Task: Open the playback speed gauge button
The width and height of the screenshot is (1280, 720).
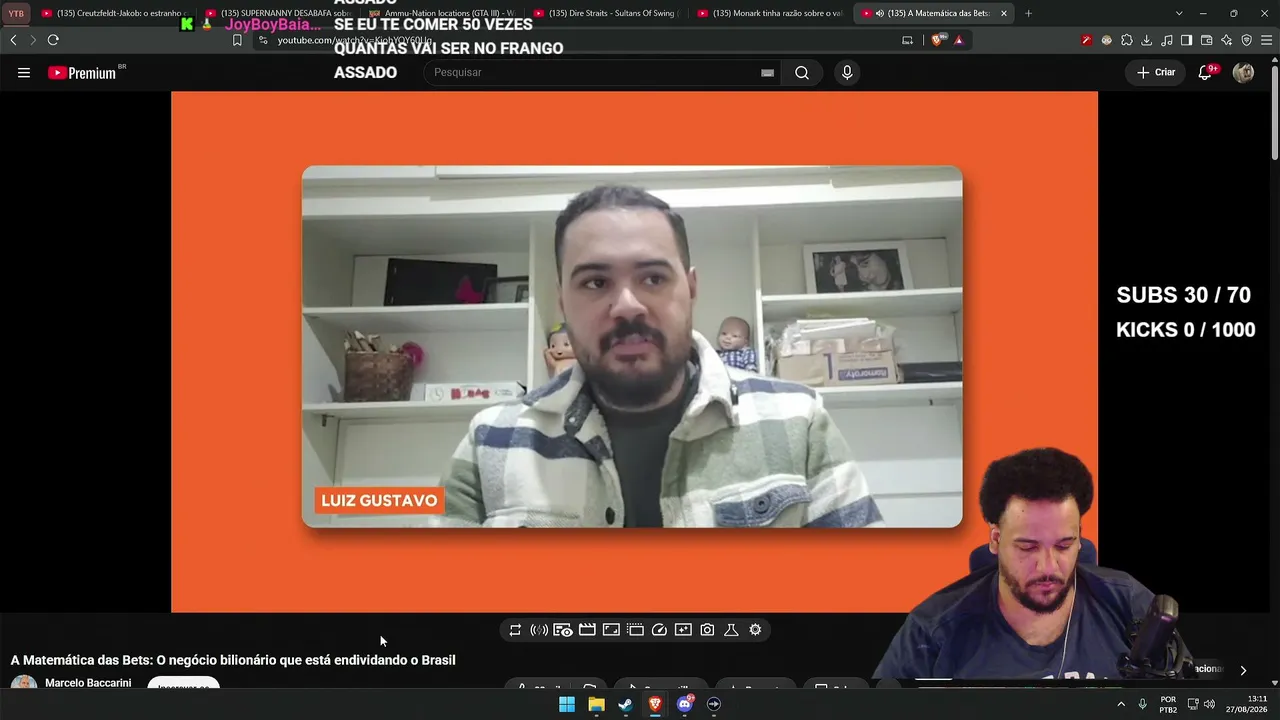Action: [659, 630]
